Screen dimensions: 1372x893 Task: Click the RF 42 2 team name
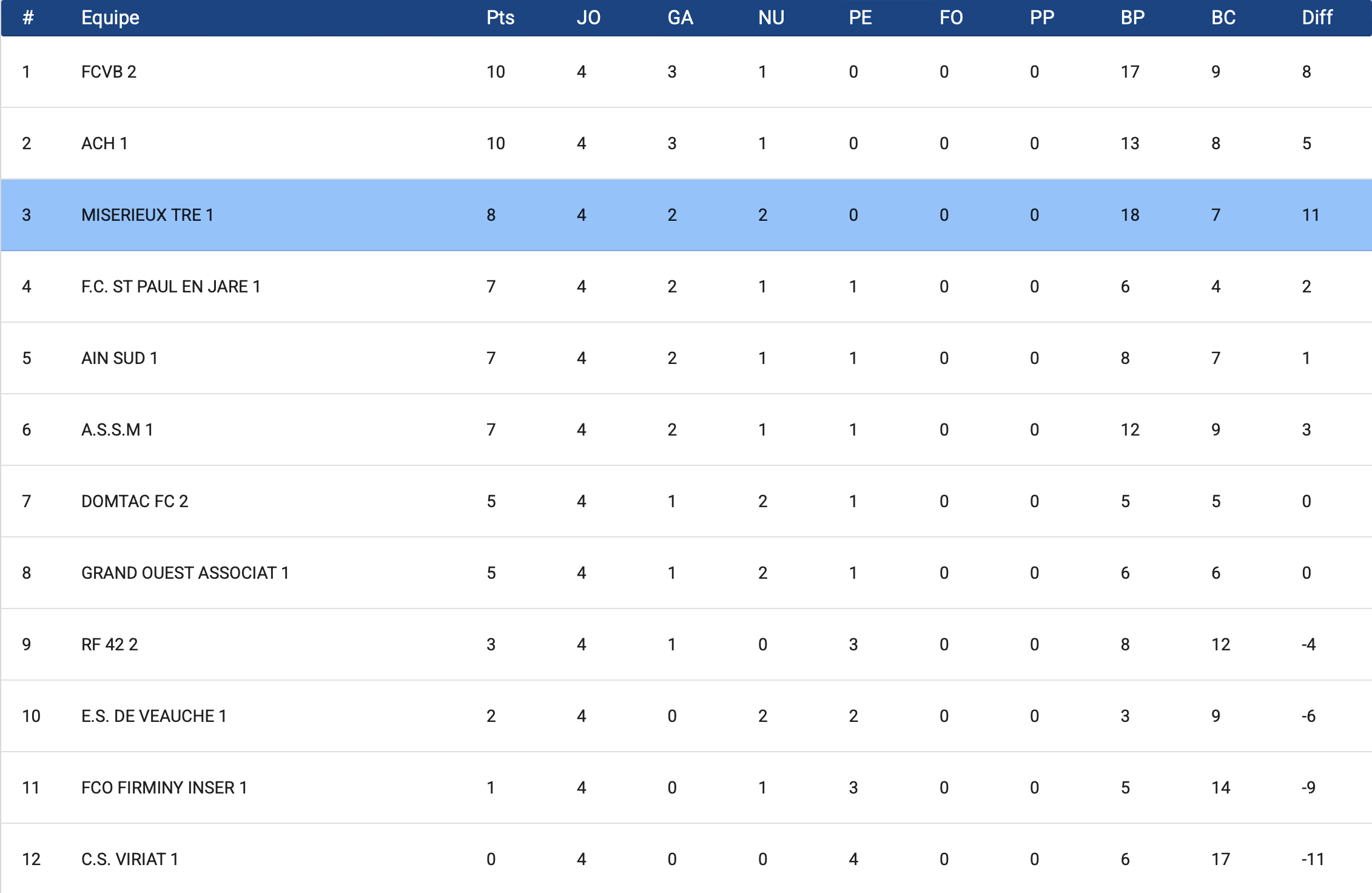pyautogui.click(x=110, y=644)
